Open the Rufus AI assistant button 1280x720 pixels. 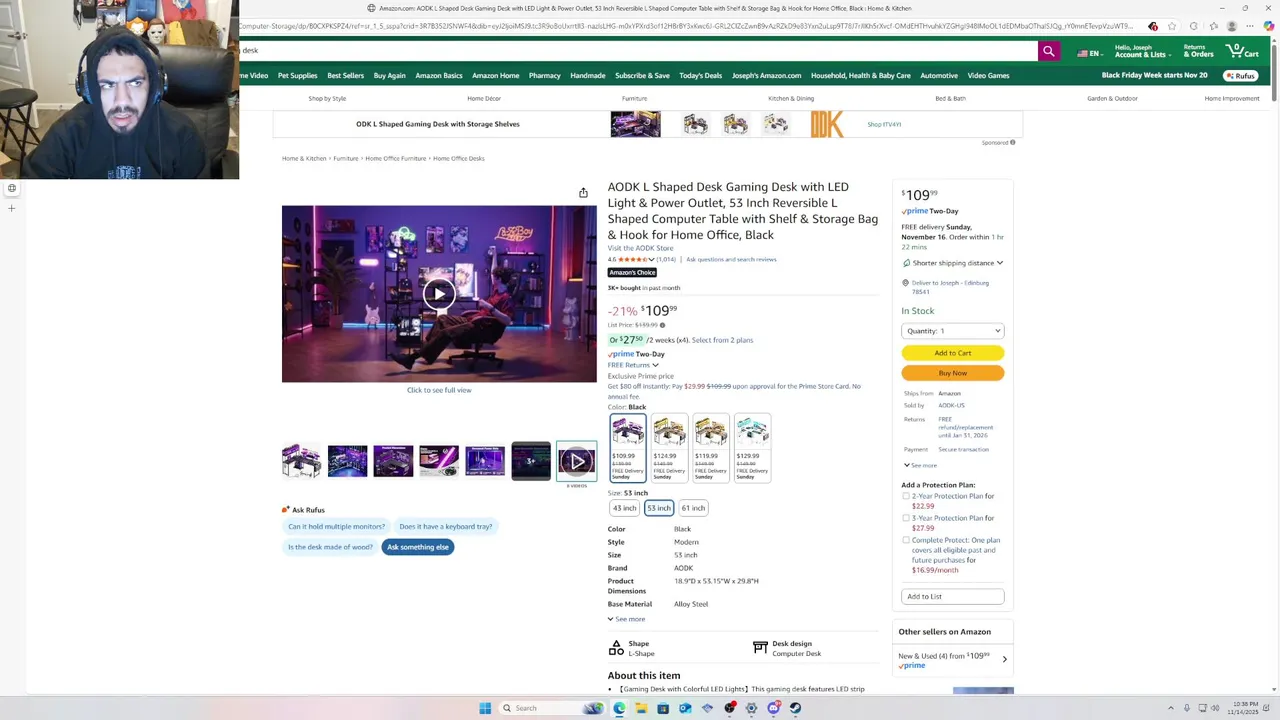(1240, 76)
